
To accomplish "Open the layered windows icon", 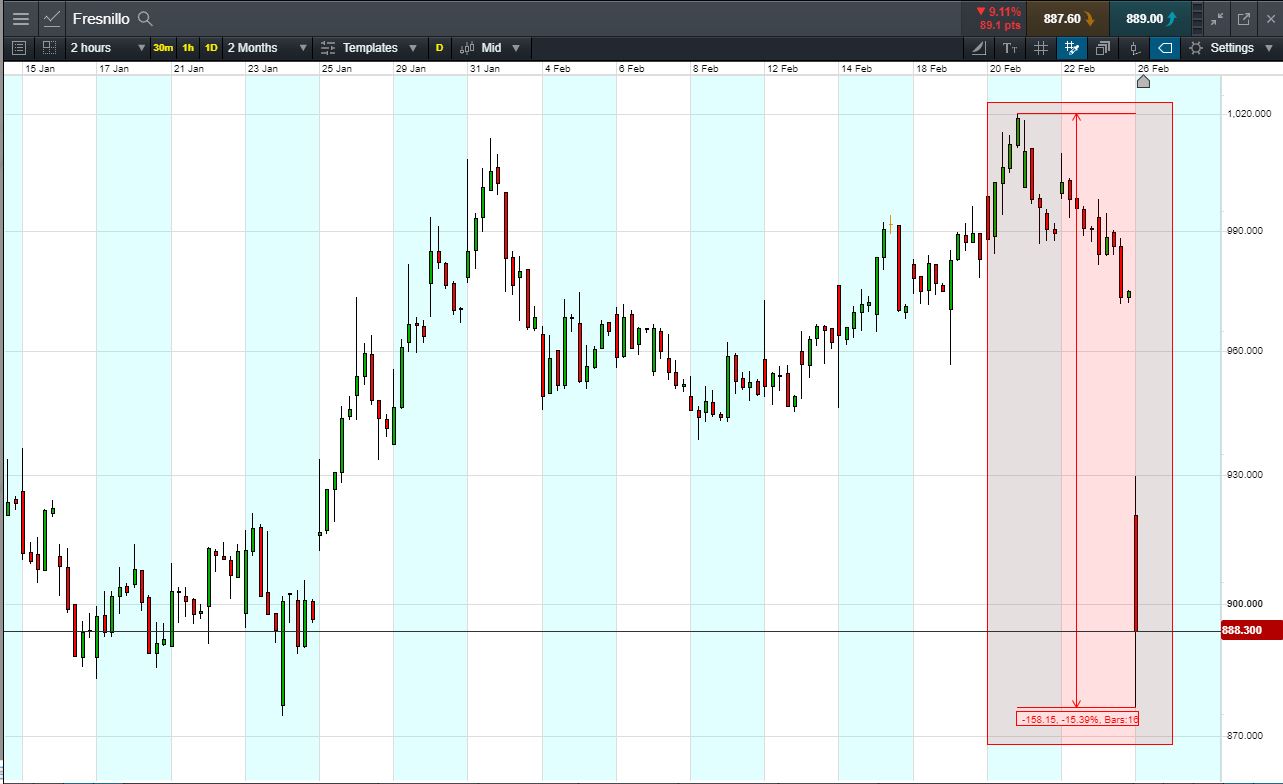I will [x=1103, y=48].
